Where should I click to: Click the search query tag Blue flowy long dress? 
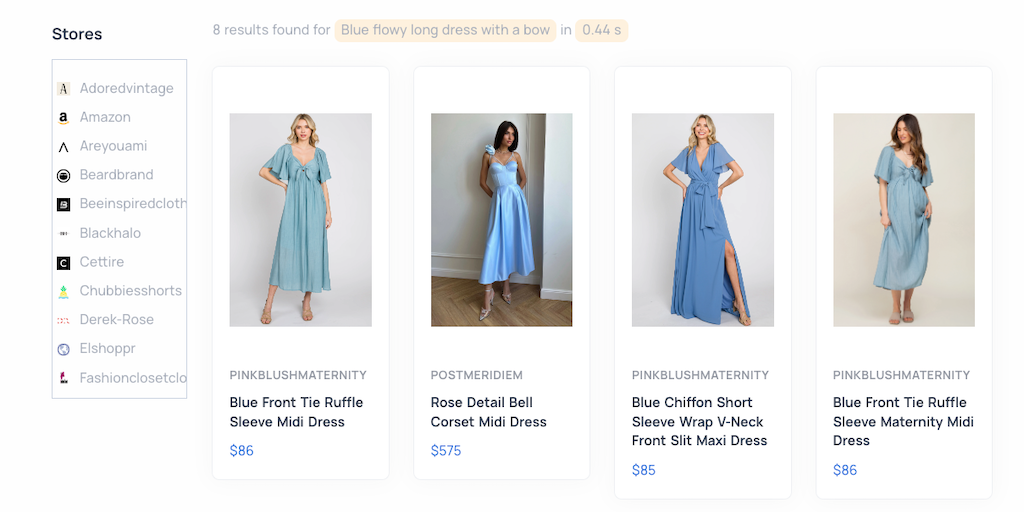(x=445, y=30)
